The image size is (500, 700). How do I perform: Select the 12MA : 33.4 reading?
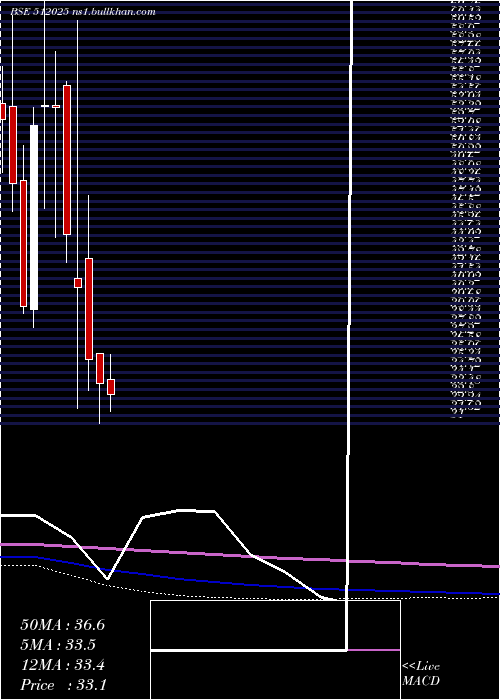click(62, 665)
